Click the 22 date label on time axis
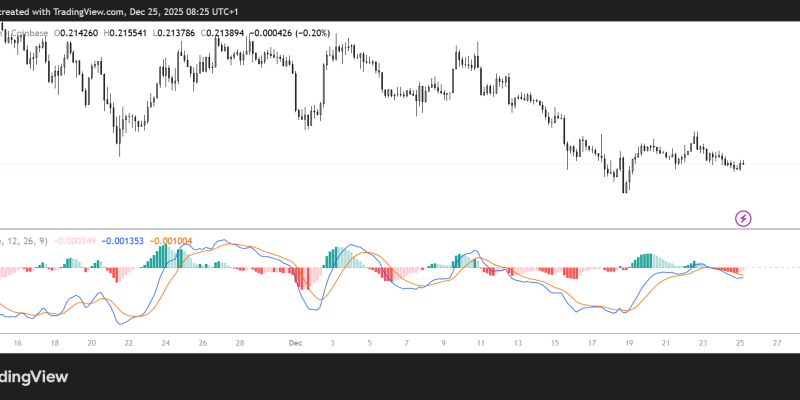 click(128, 342)
